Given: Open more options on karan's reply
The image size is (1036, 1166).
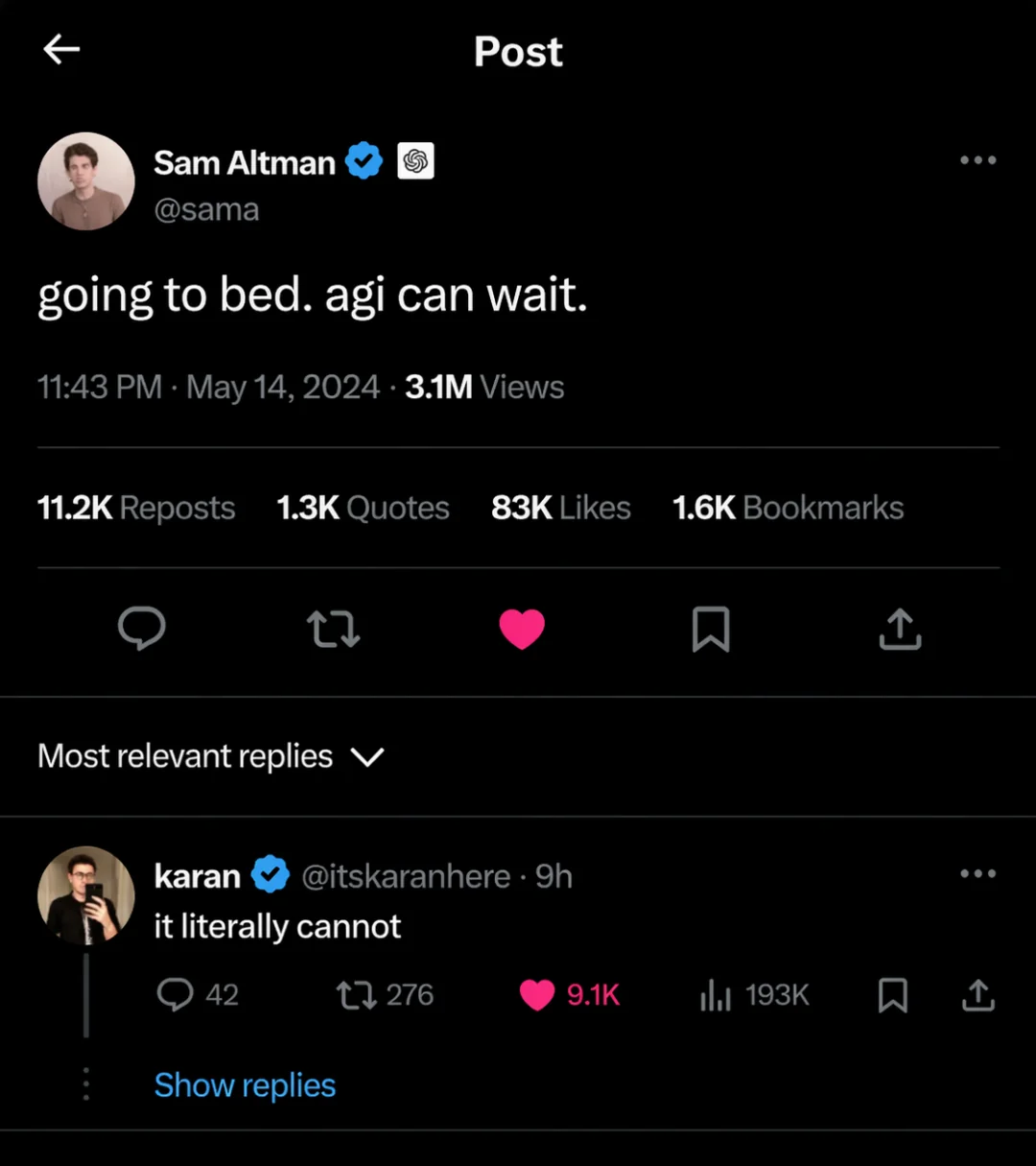Looking at the screenshot, I should (x=977, y=873).
